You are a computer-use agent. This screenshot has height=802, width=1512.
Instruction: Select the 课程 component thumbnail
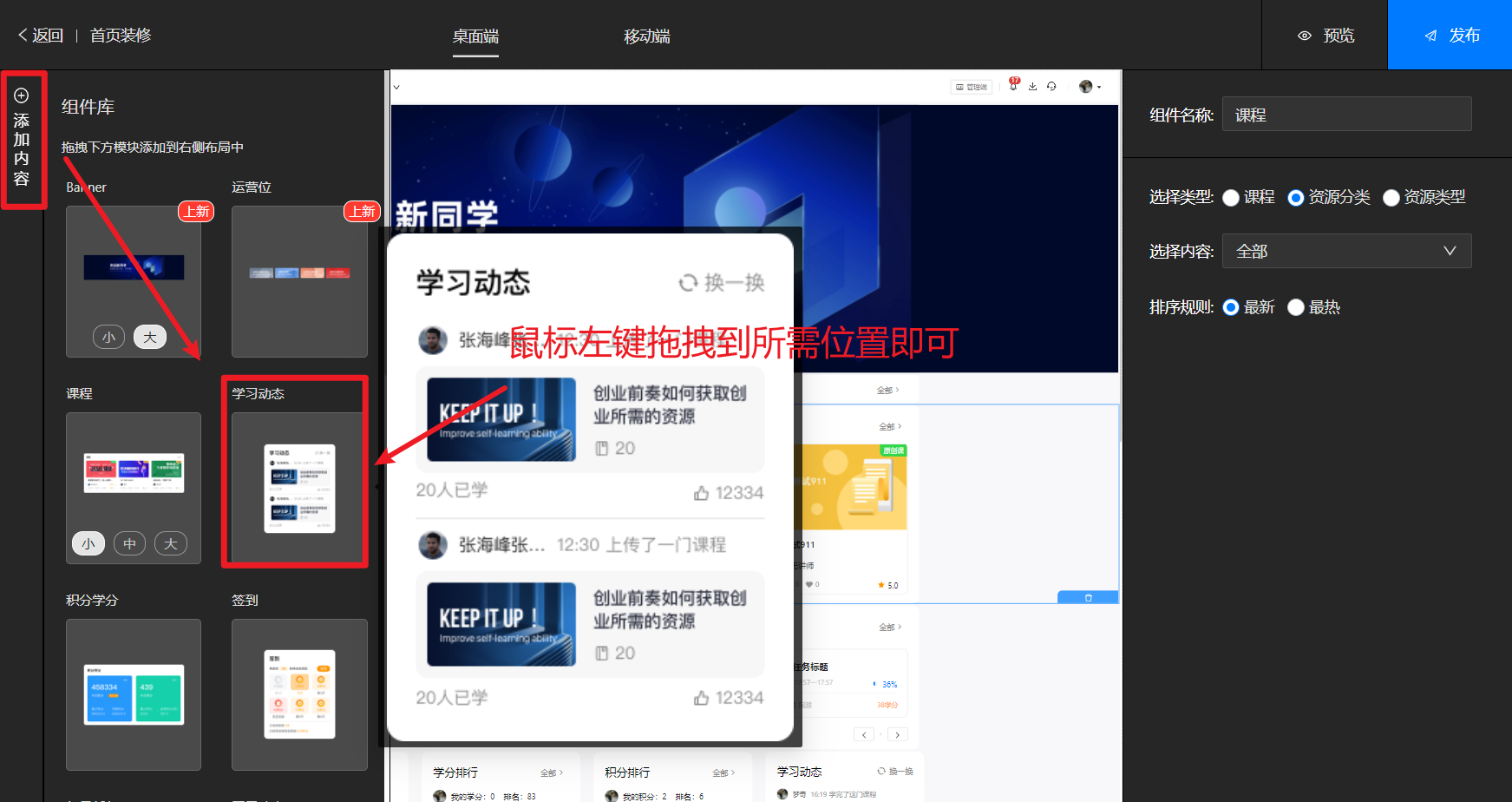[134, 488]
